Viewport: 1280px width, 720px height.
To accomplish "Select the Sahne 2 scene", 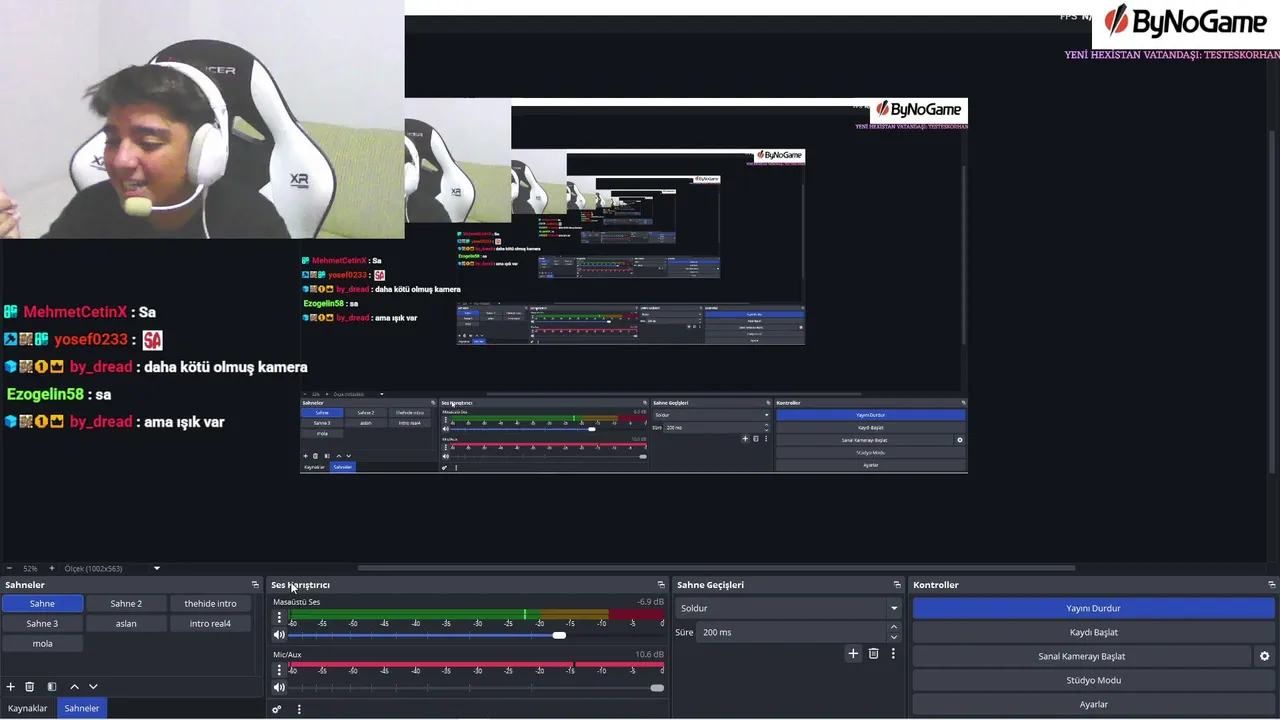I will pyautogui.click(x=126, y=603).
